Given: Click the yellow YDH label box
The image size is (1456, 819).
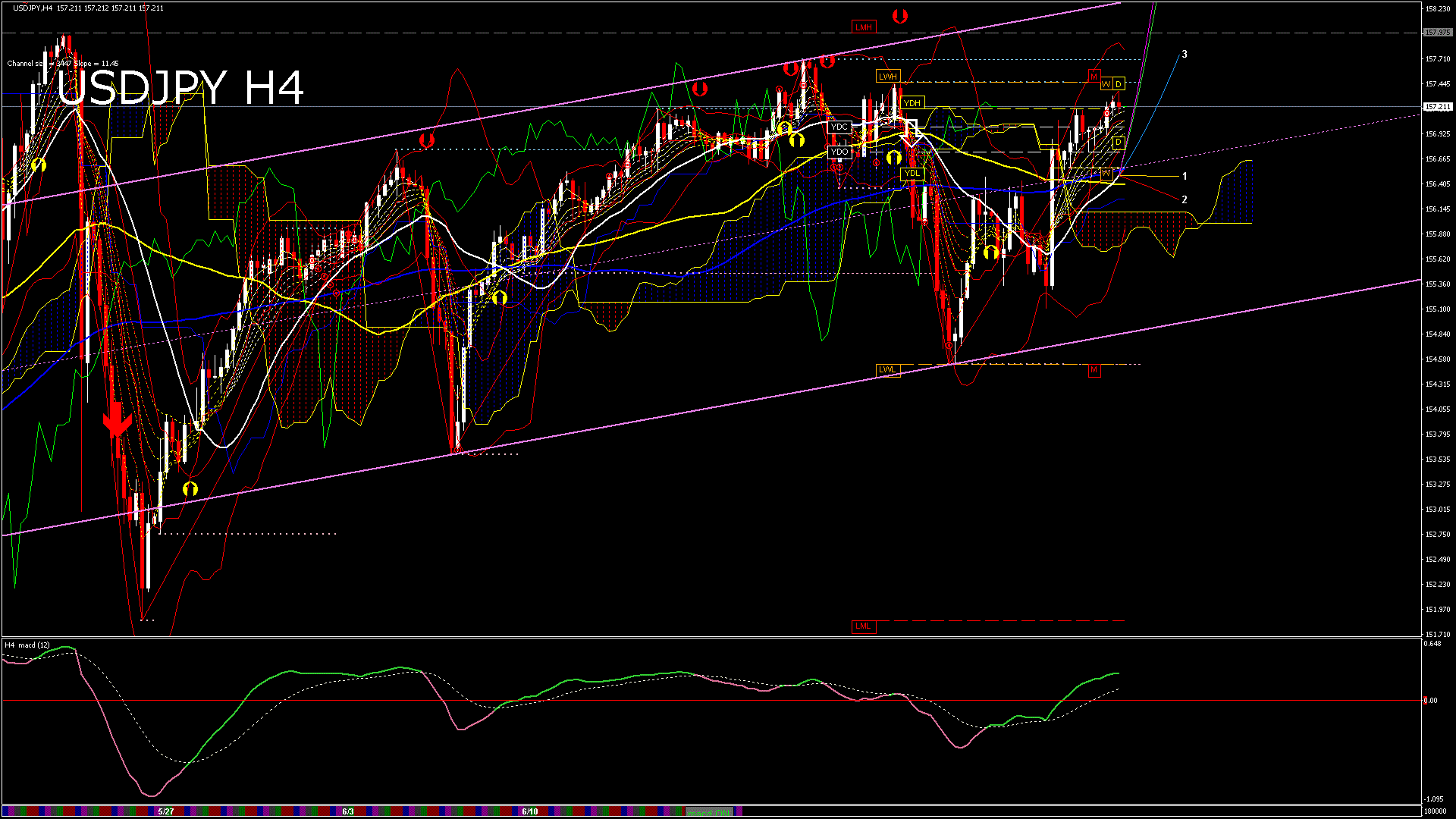Looking at the screenshot, I should 912,103.
